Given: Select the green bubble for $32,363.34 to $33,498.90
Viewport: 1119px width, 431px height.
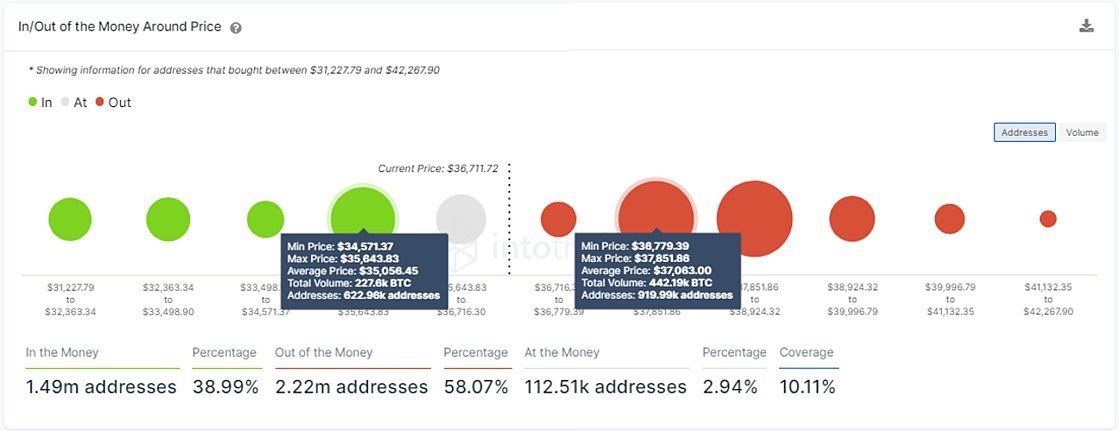Looking at the screenshot, I should click(168, 219).
